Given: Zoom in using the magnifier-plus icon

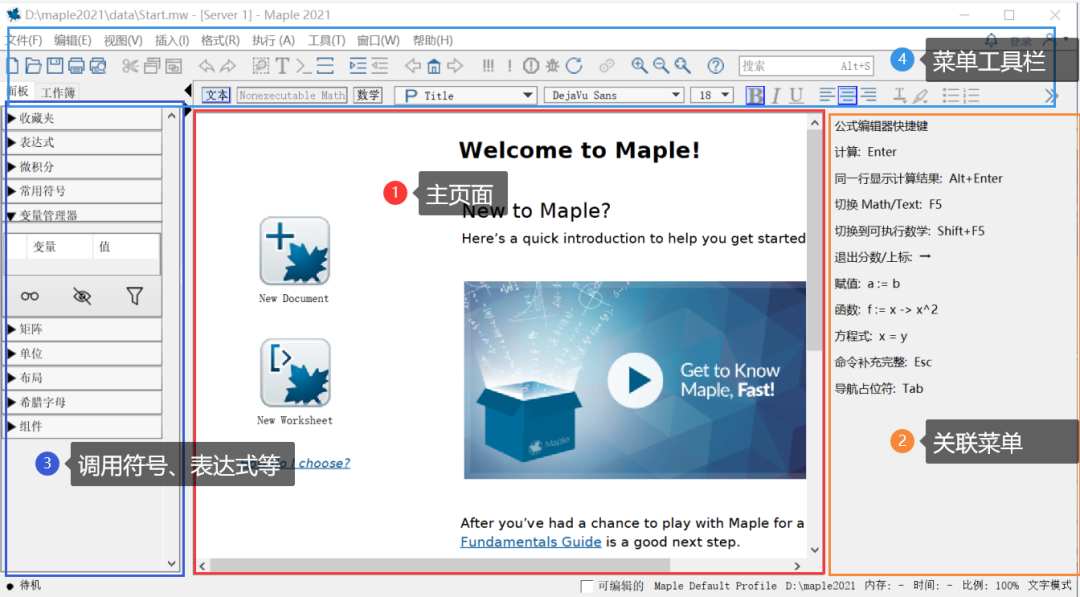Looking at the screenshot, I should [x=640, y=67].
